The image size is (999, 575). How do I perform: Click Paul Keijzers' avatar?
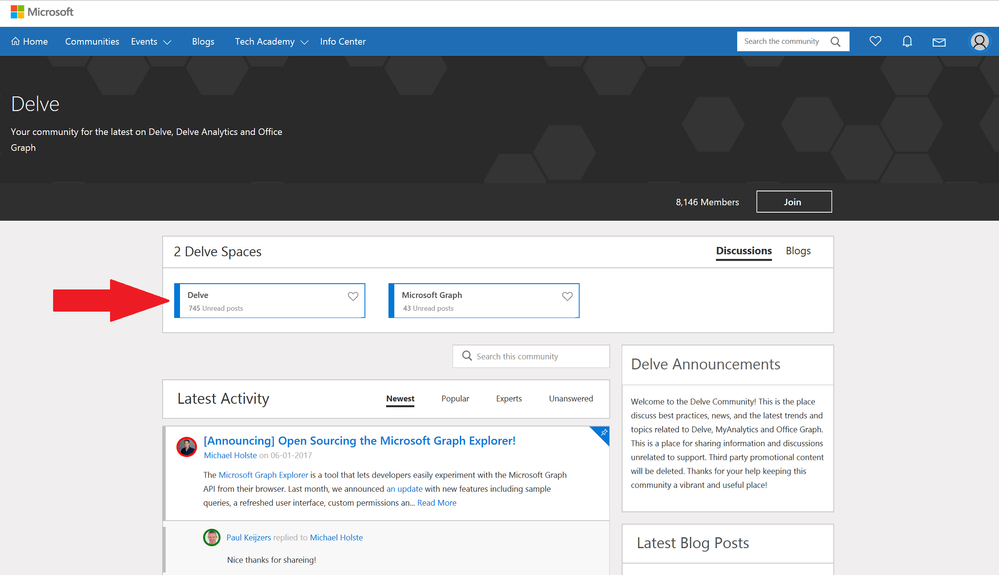pyautogui.click(x=212, y=537)
